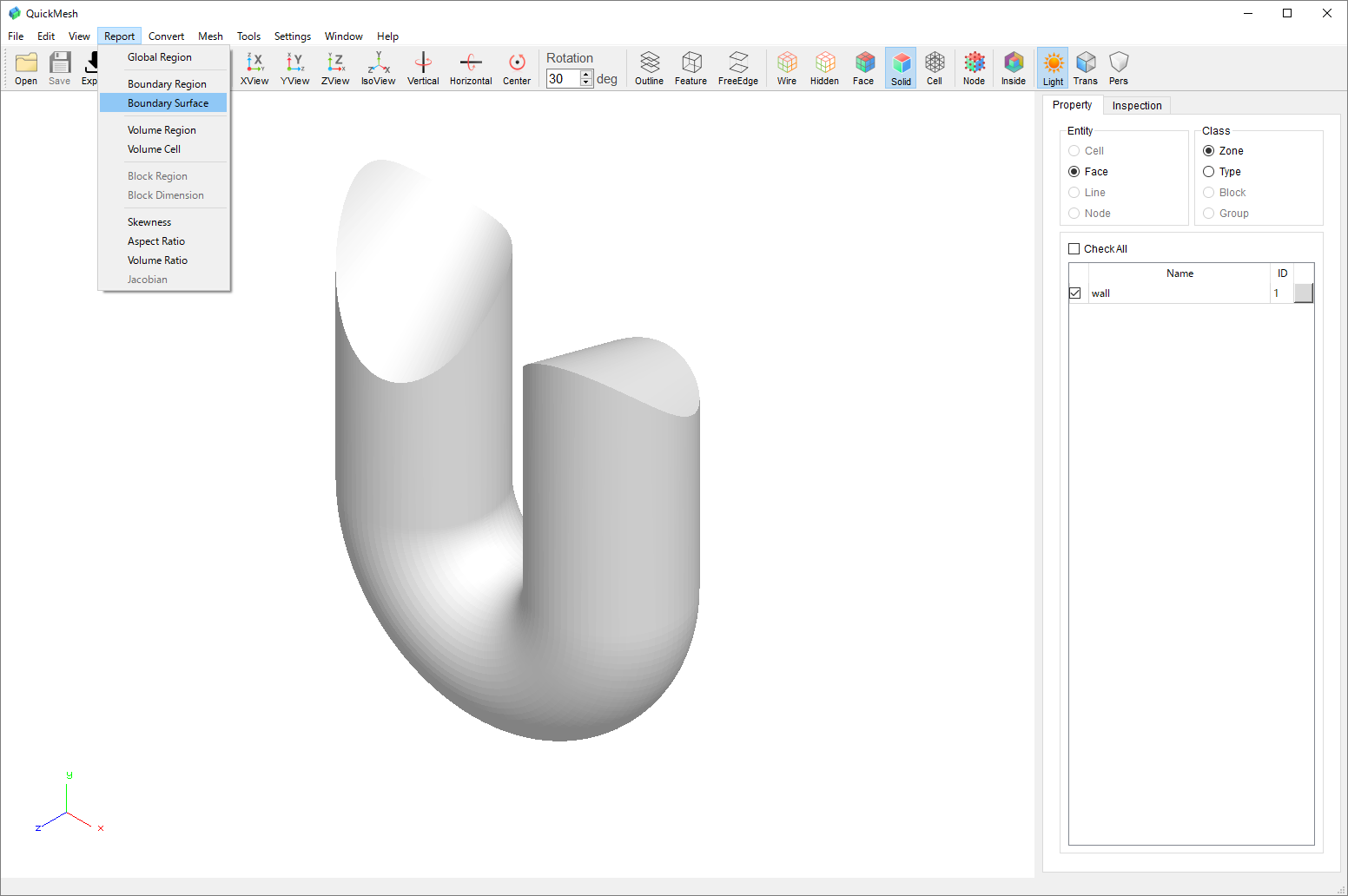Image resolution: width=1348 pixels, height=896 pixels.
Task: Click the Name column header
Action: click(x=1179, y=273)
